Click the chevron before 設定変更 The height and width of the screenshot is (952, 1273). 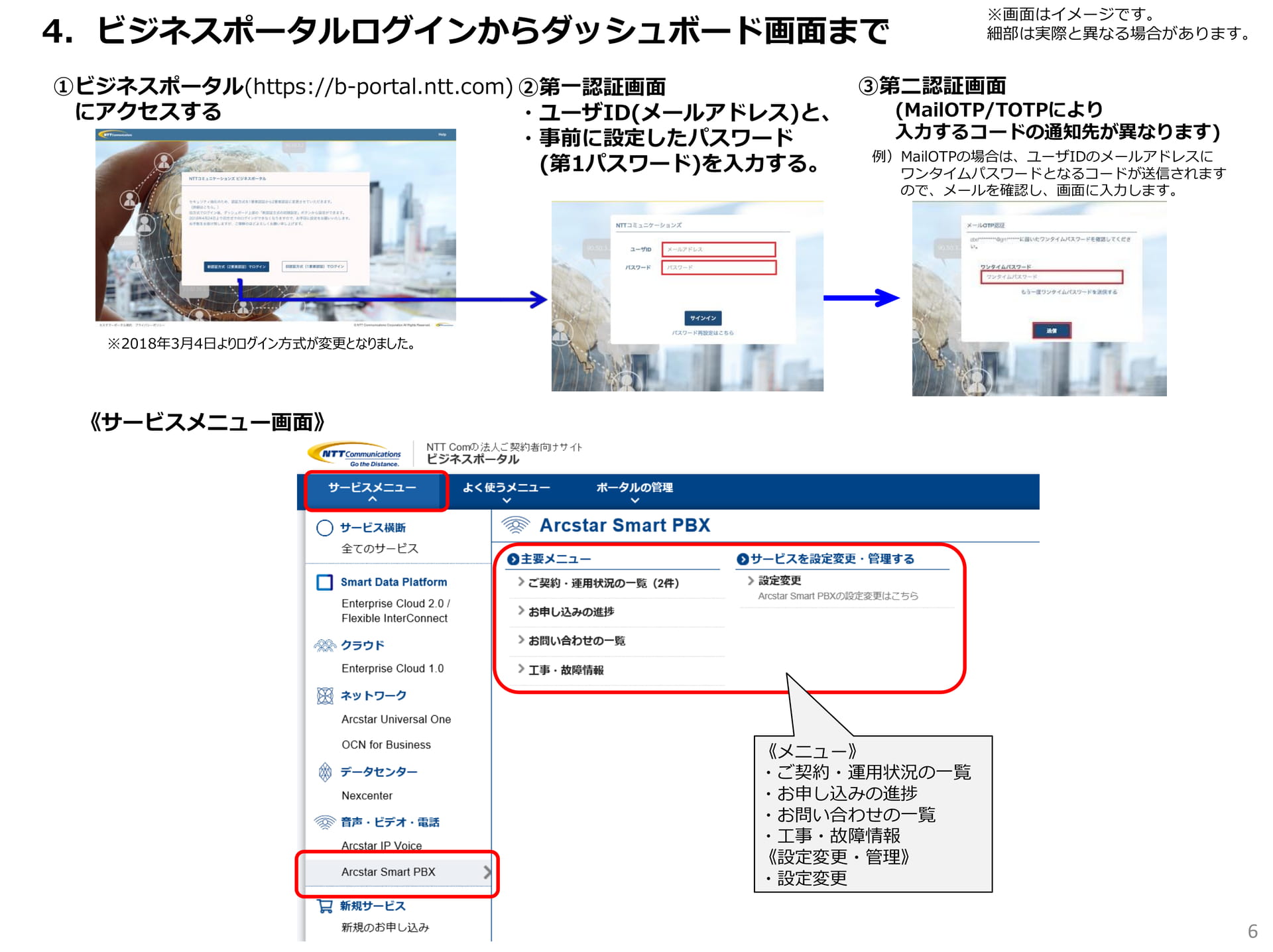click(x=751, y=580)
